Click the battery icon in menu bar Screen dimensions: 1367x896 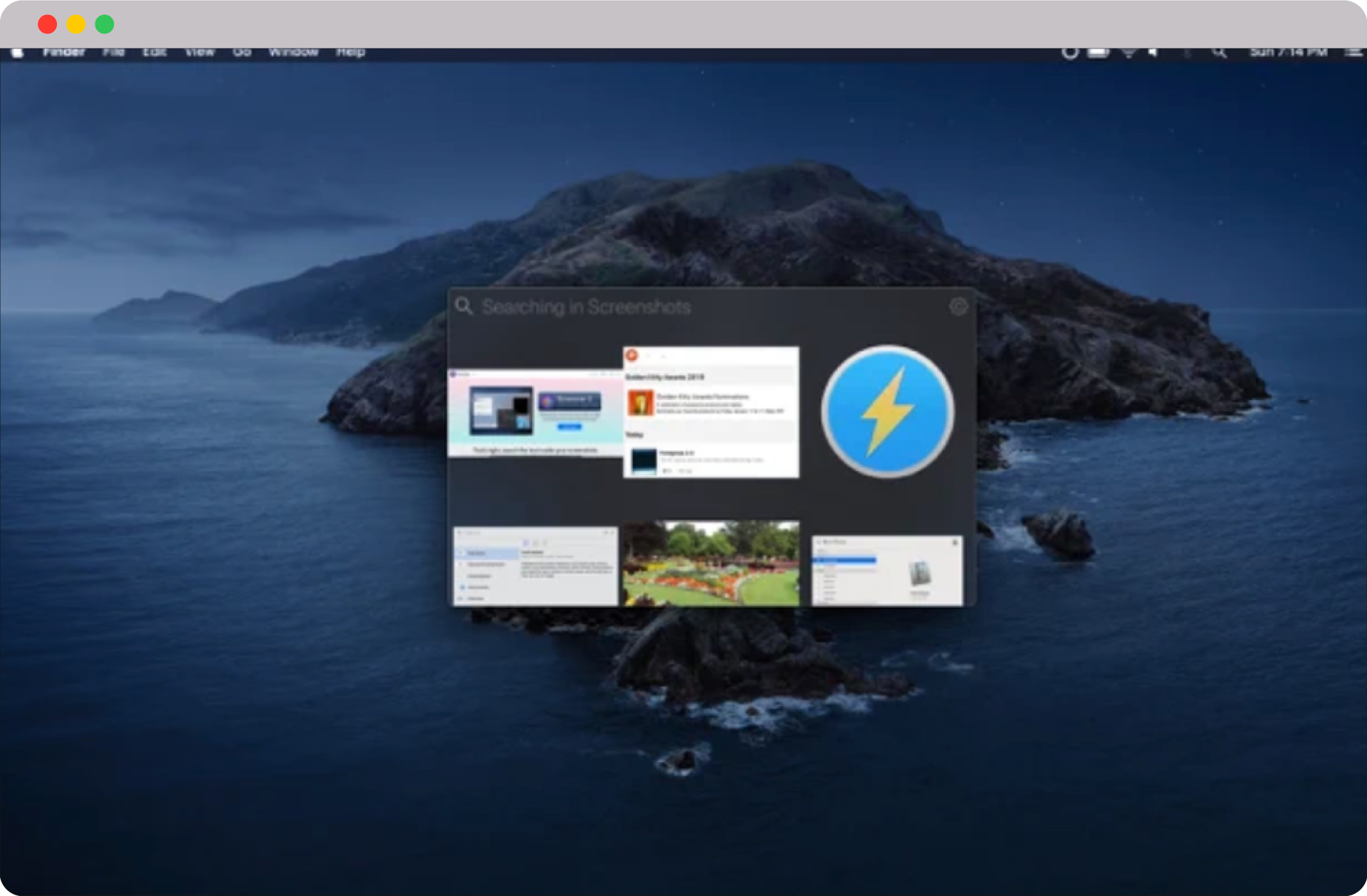1099,53
